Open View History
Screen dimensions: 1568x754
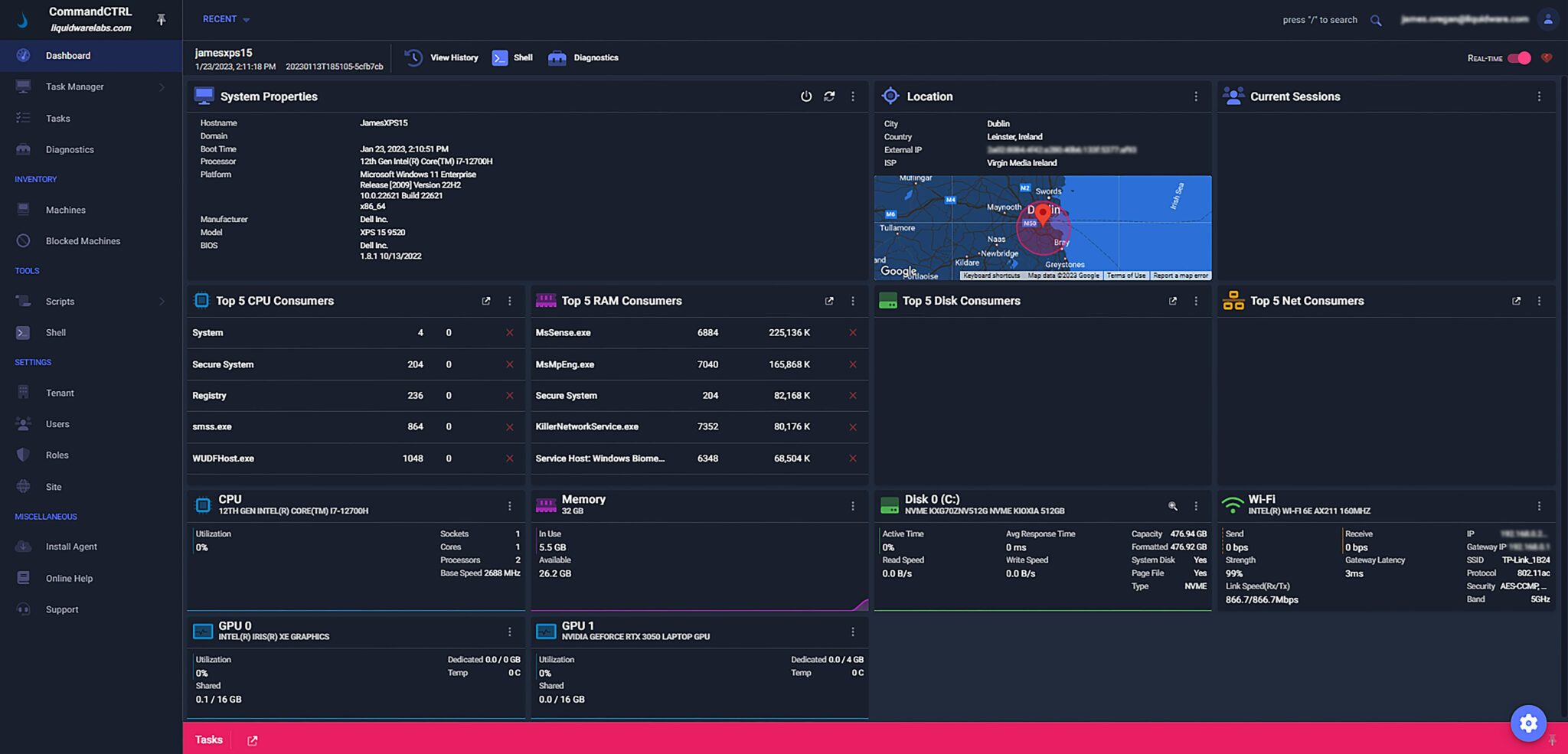pos(442,57)
